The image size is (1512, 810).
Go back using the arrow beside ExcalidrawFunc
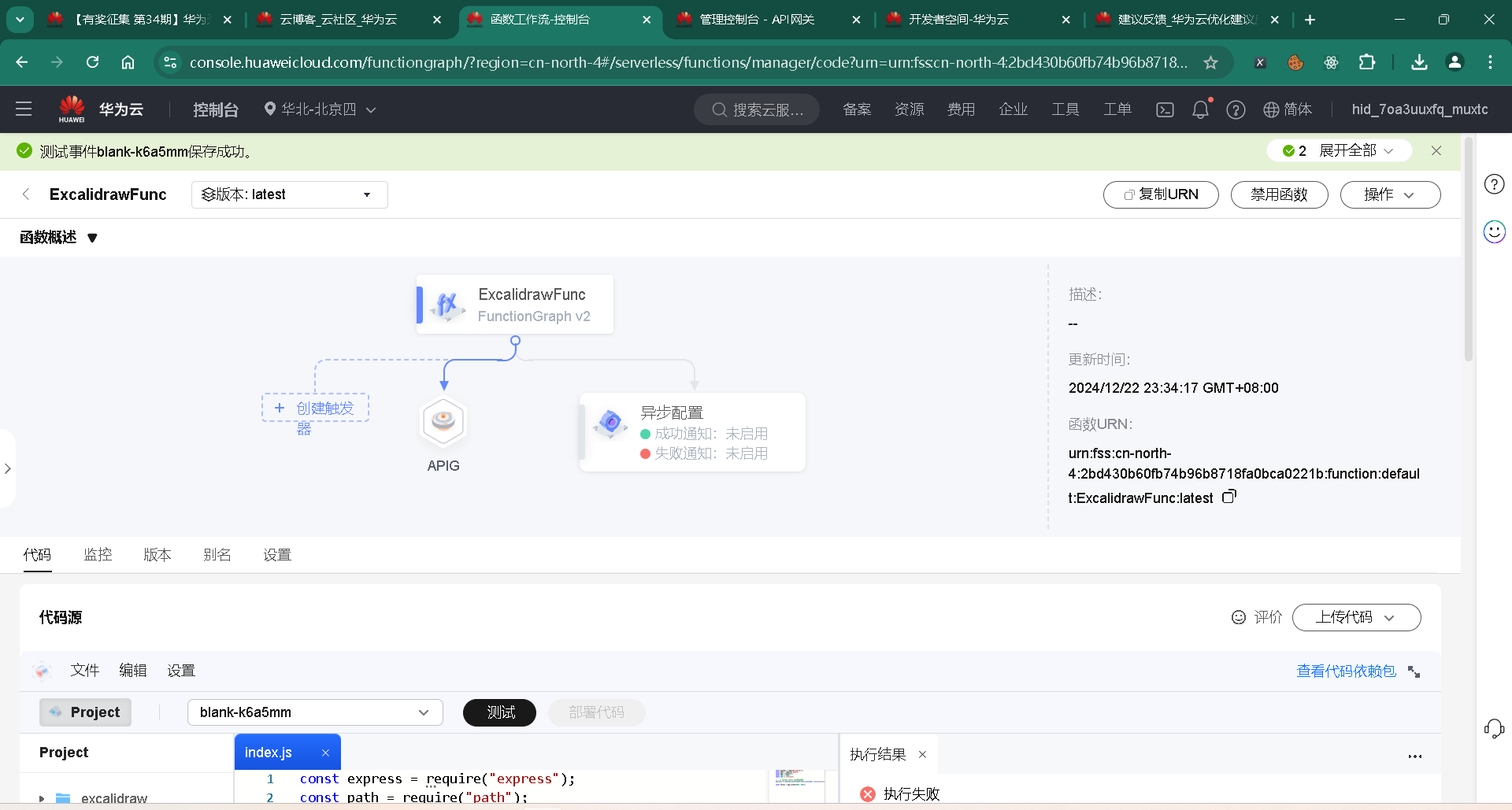click(26, 194)
